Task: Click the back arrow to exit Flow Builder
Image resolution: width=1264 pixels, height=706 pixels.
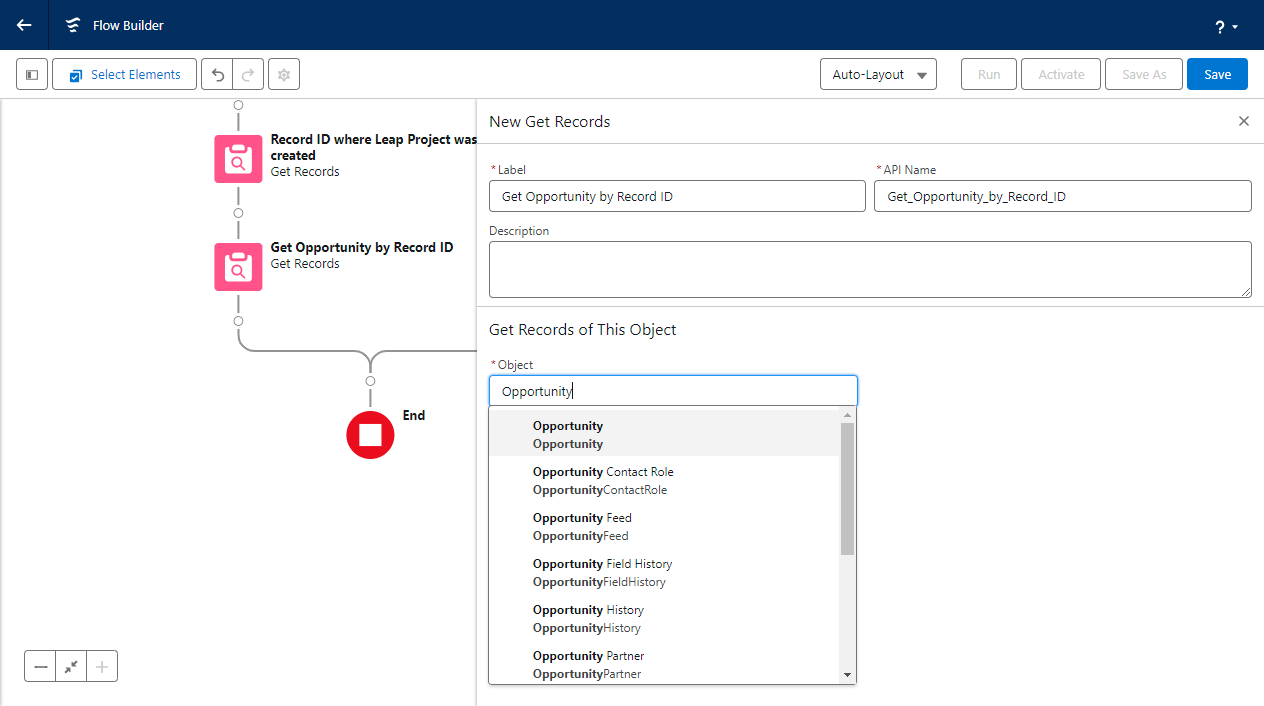Action: point(23,25)
